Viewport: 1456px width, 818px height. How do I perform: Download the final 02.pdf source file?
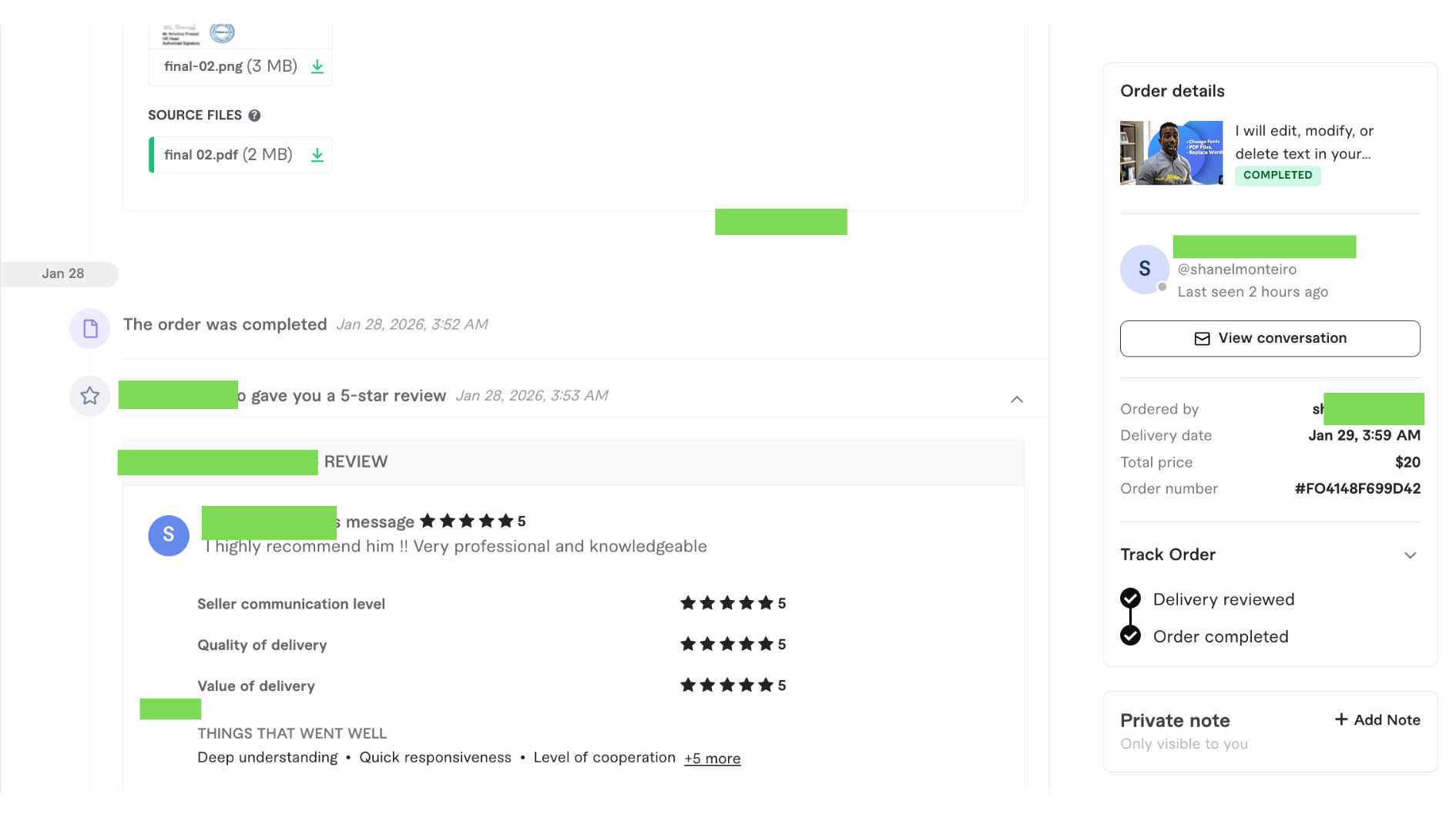[317, 155]
